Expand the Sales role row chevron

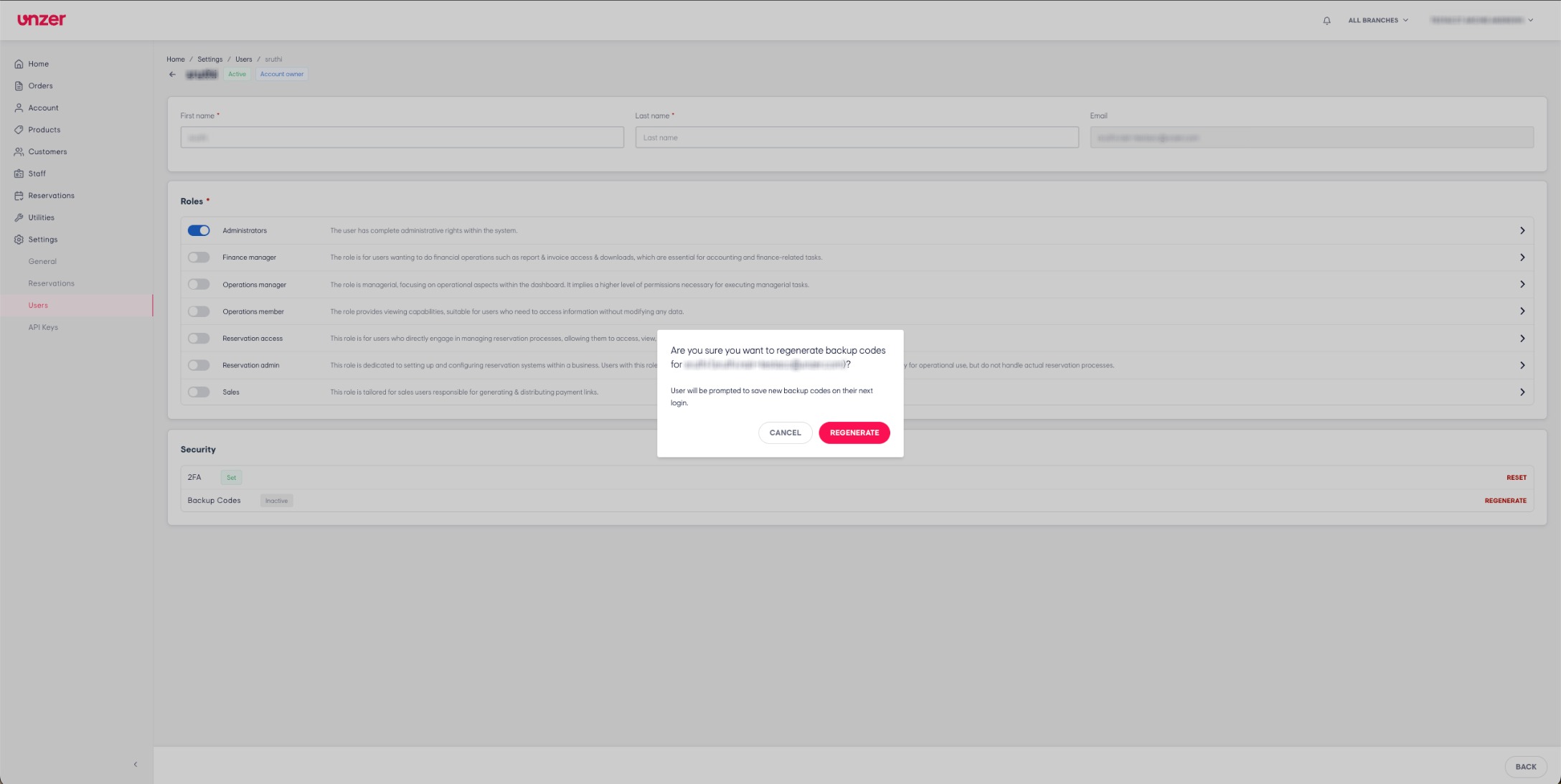(x=1522, y=392)
